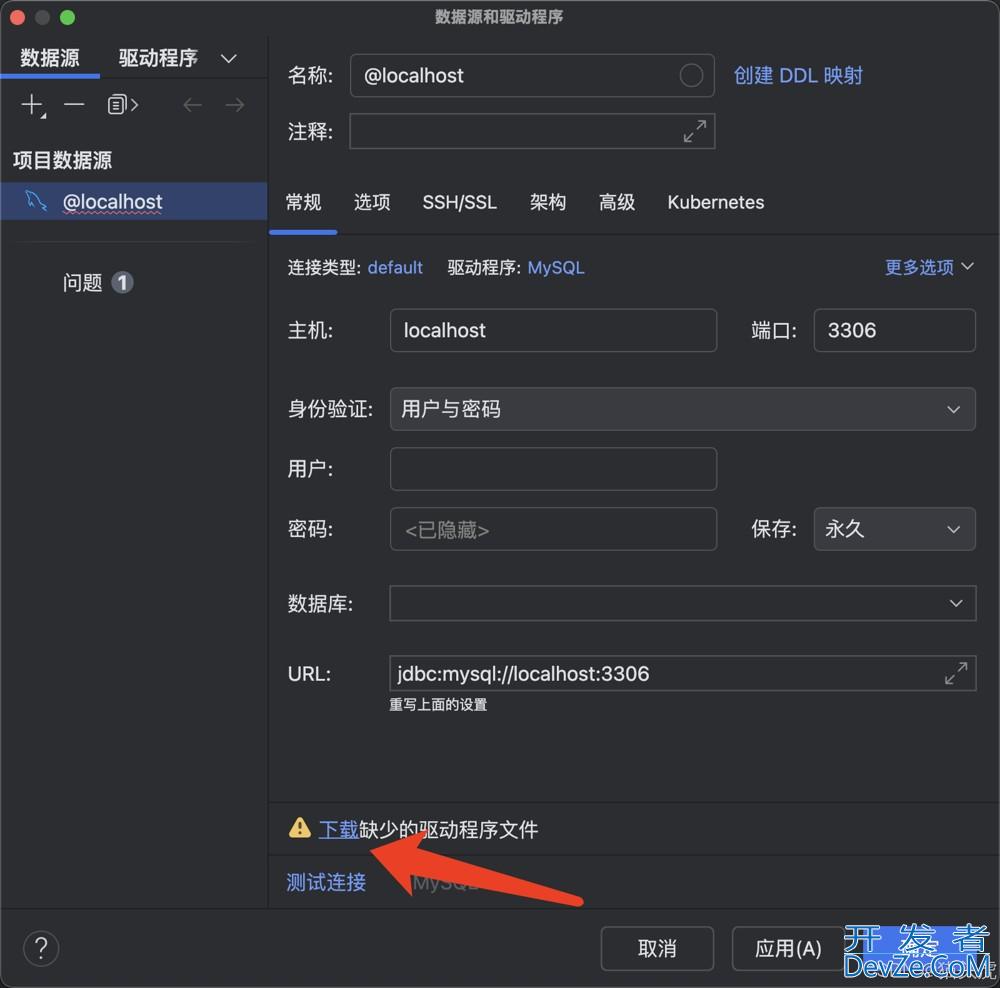Click the forward arrow in sidebar toolbar

pyautogui.click(x=235, y=105)
